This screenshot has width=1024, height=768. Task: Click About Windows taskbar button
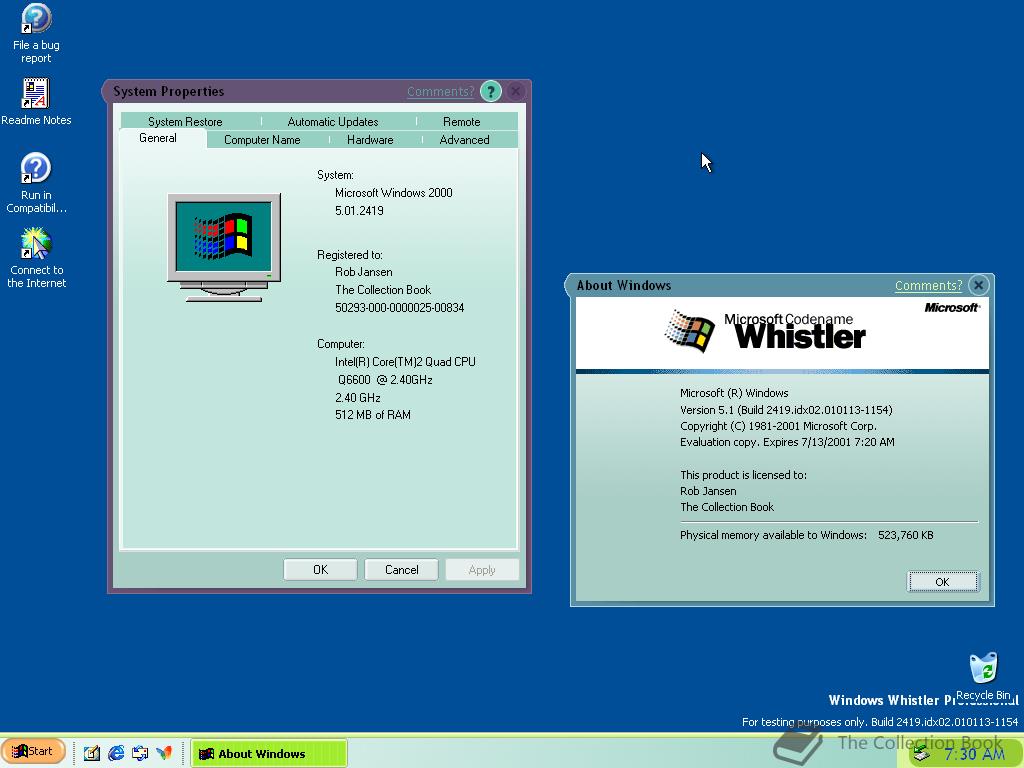point(268,754)
